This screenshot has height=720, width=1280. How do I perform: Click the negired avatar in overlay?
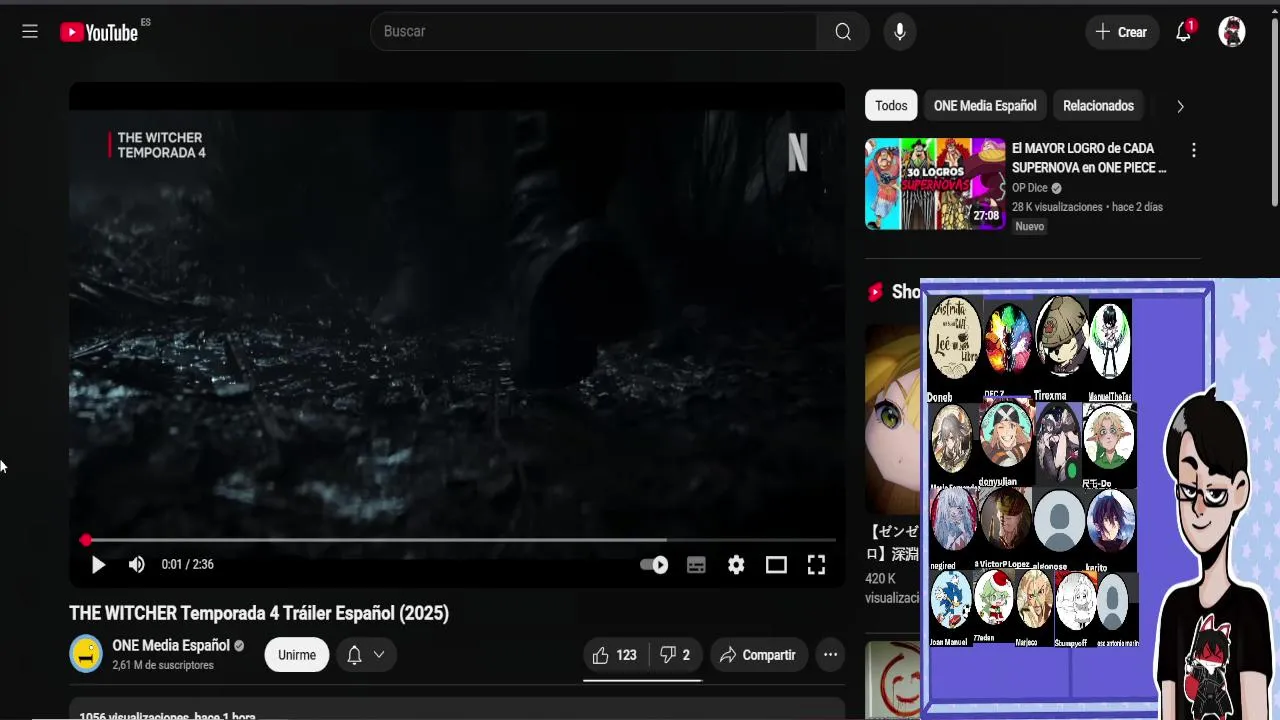point(953,520)
